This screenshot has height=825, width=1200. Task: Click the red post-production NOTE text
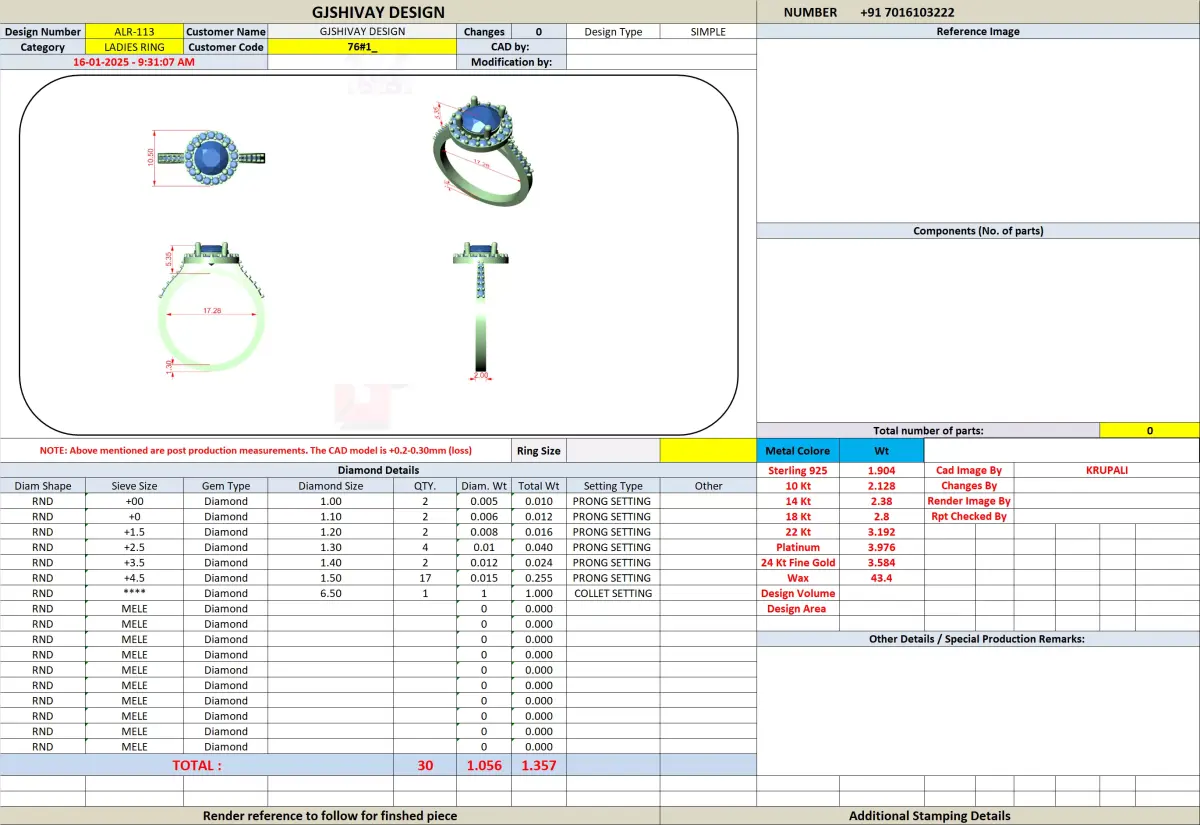click(x=256, y=451)
